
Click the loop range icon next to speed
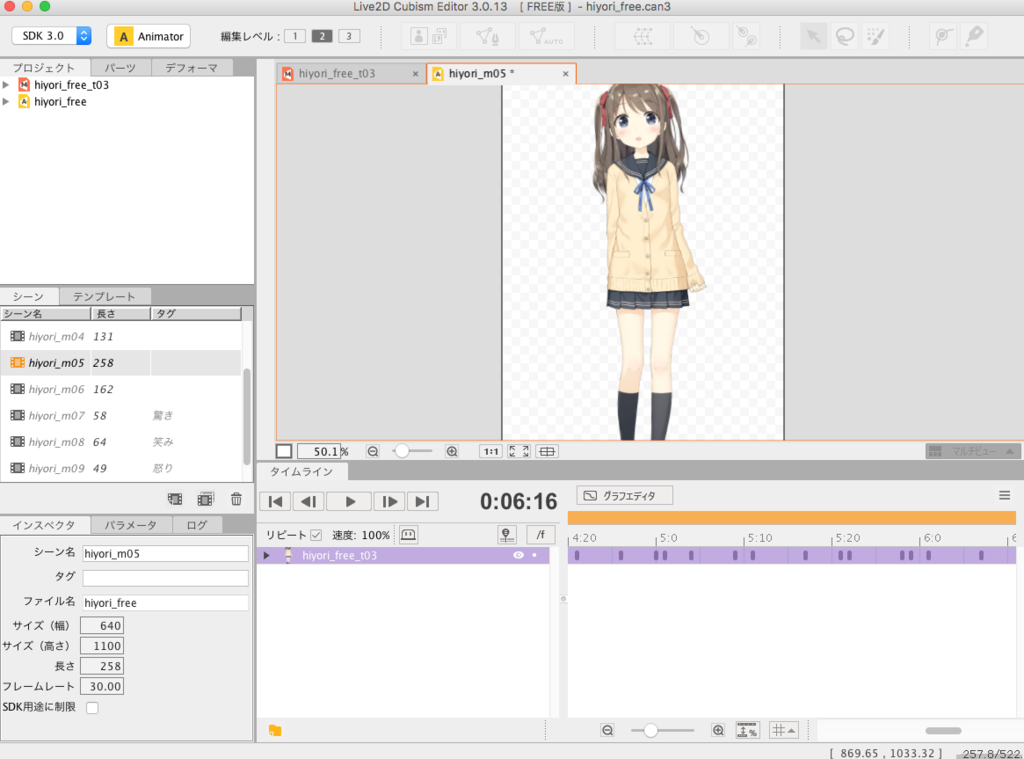pyautogui.click(x=408, y=535)
